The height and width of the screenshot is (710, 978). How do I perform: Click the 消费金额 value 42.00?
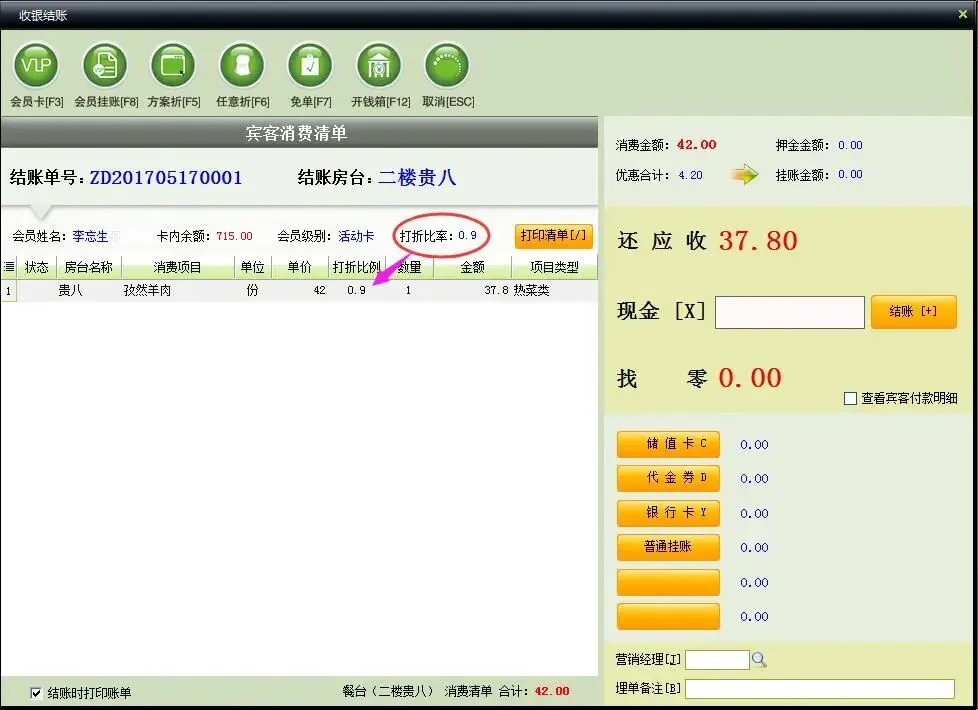coord(697,145)
